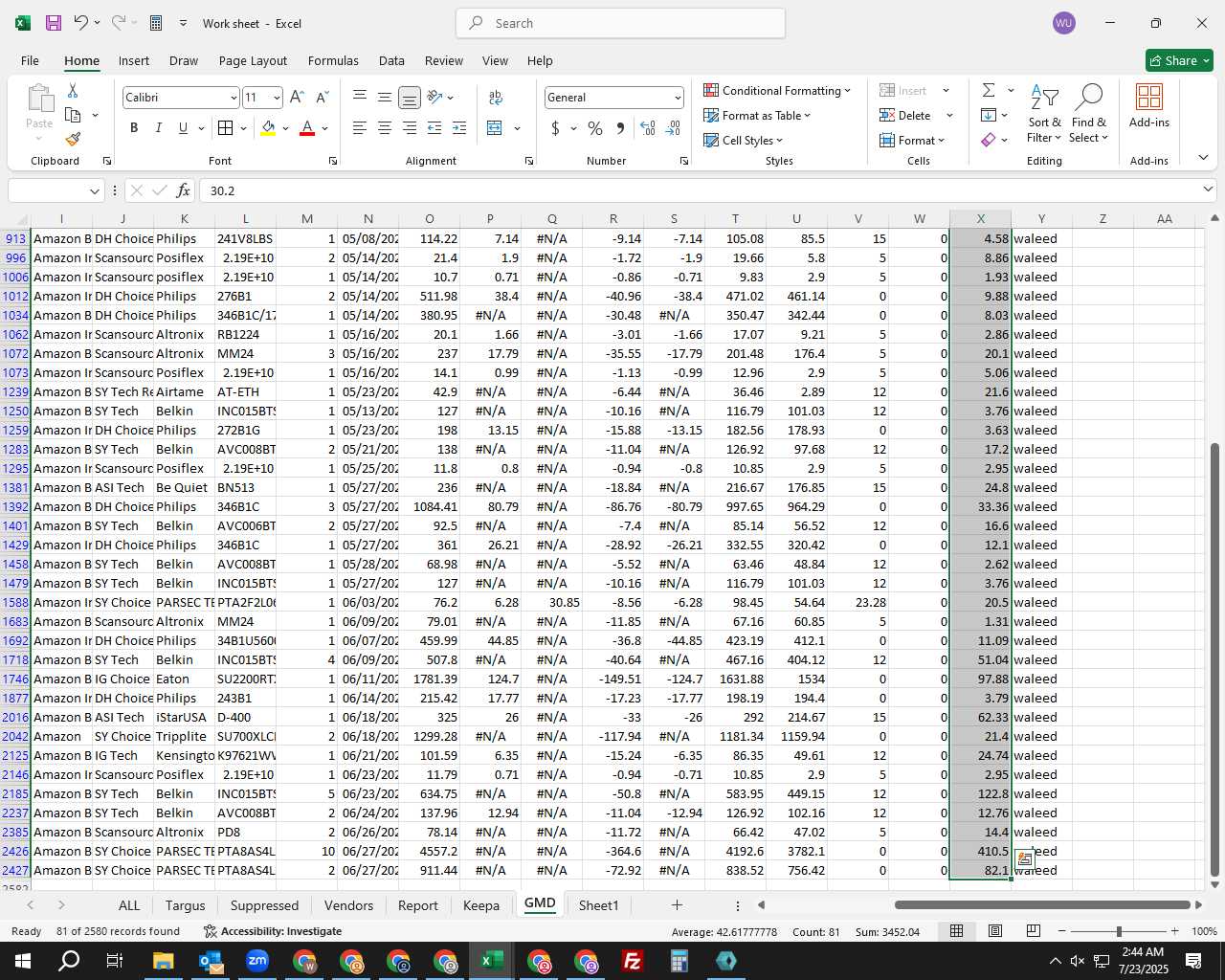The image size is (1225, 980).
Task: Click Format cells button
Action: 913,140
